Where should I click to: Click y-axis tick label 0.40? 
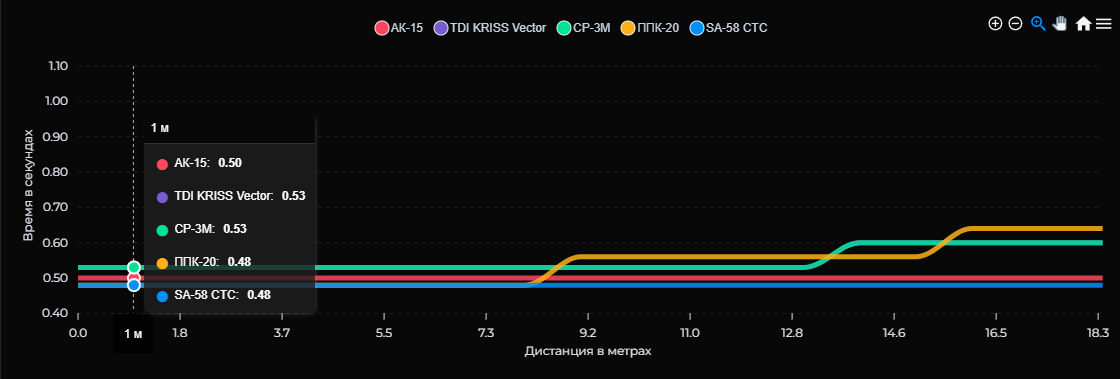tap(56, 313)
